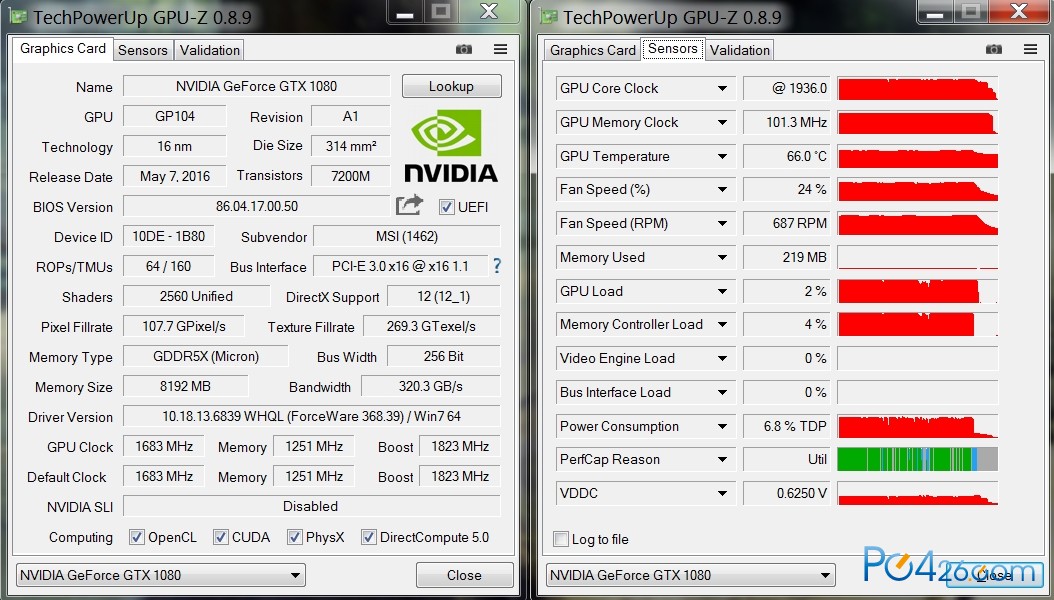
Task: Open hamburger menu in Graphics Card window
Action: coord(500,49)
